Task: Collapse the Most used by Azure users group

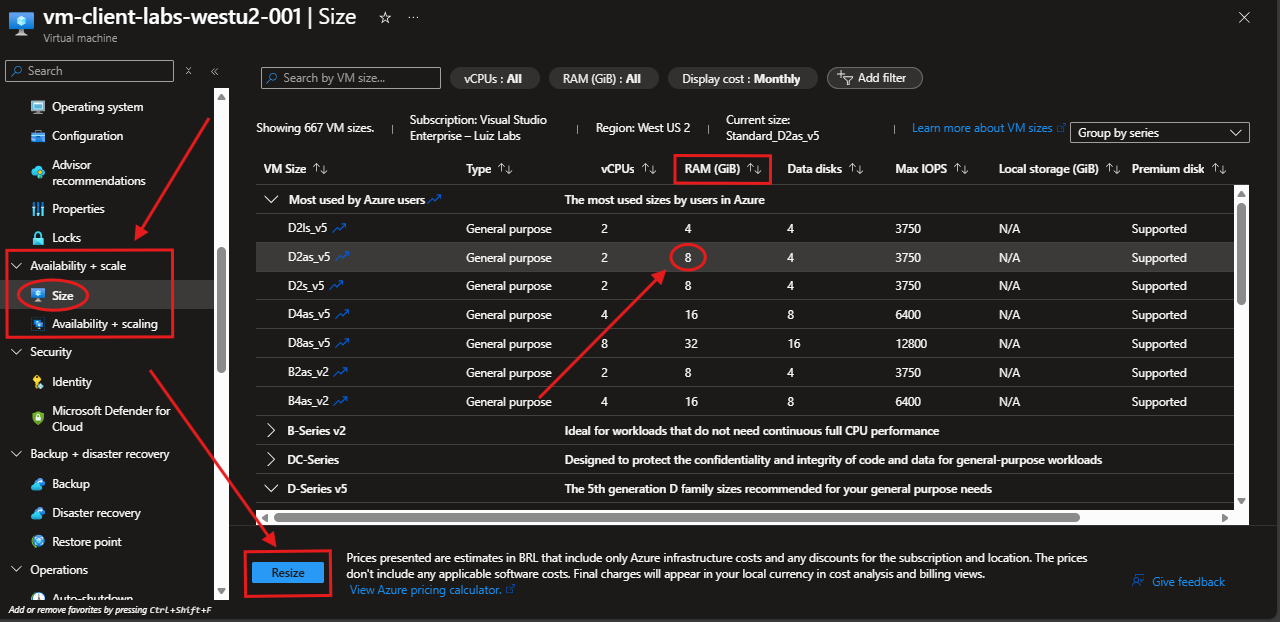Action: pos(271,200)
